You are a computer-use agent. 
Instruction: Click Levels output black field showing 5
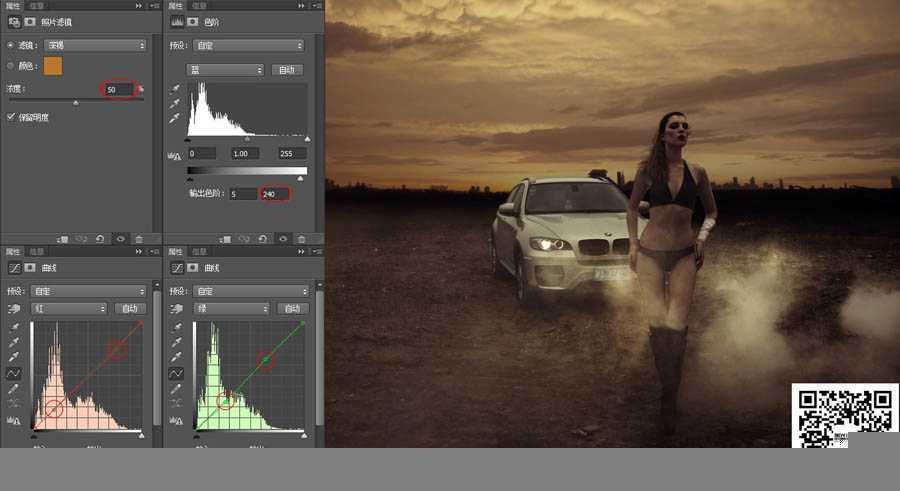[x=243, y=194]
